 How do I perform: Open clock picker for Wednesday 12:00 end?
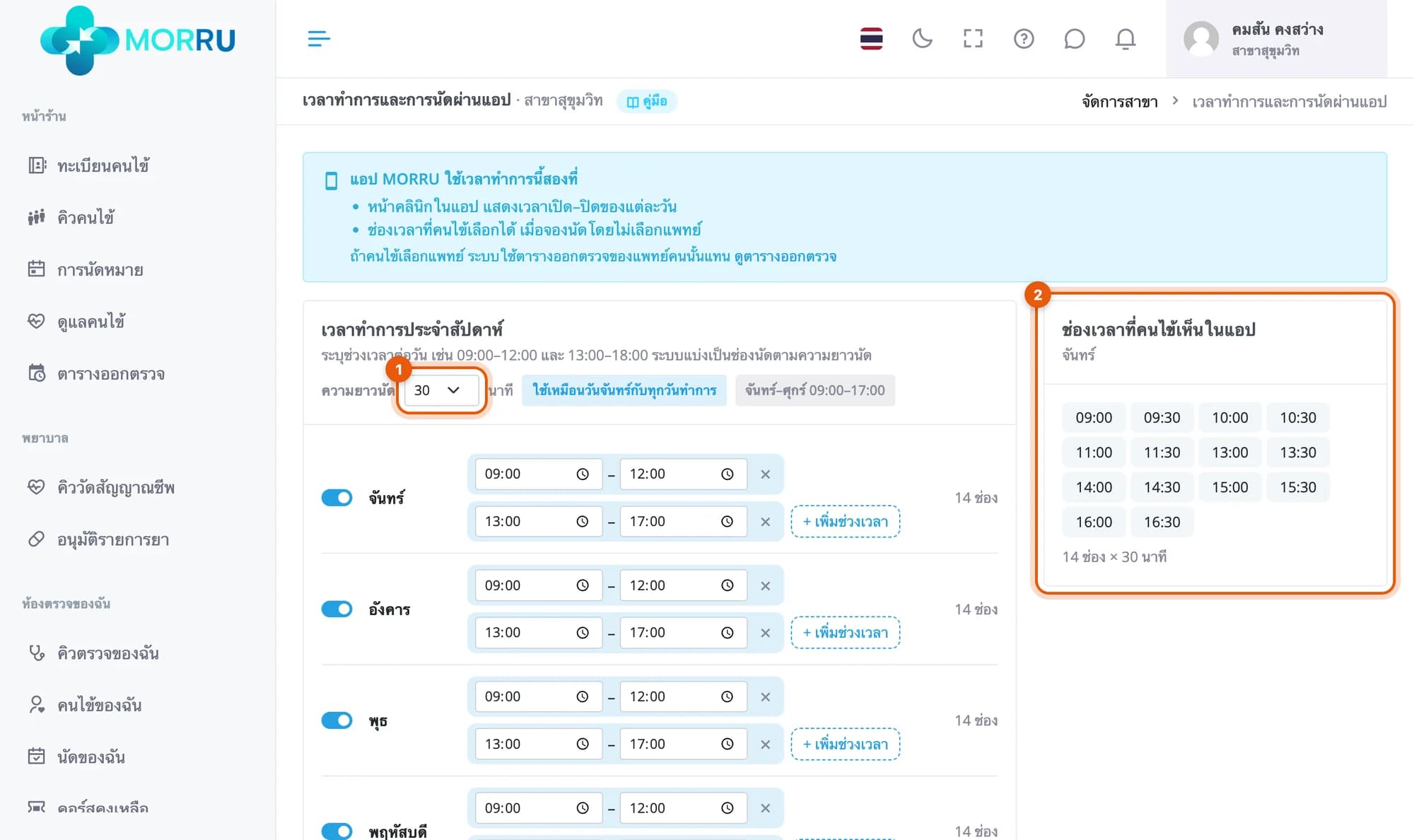tap(727, 696)
